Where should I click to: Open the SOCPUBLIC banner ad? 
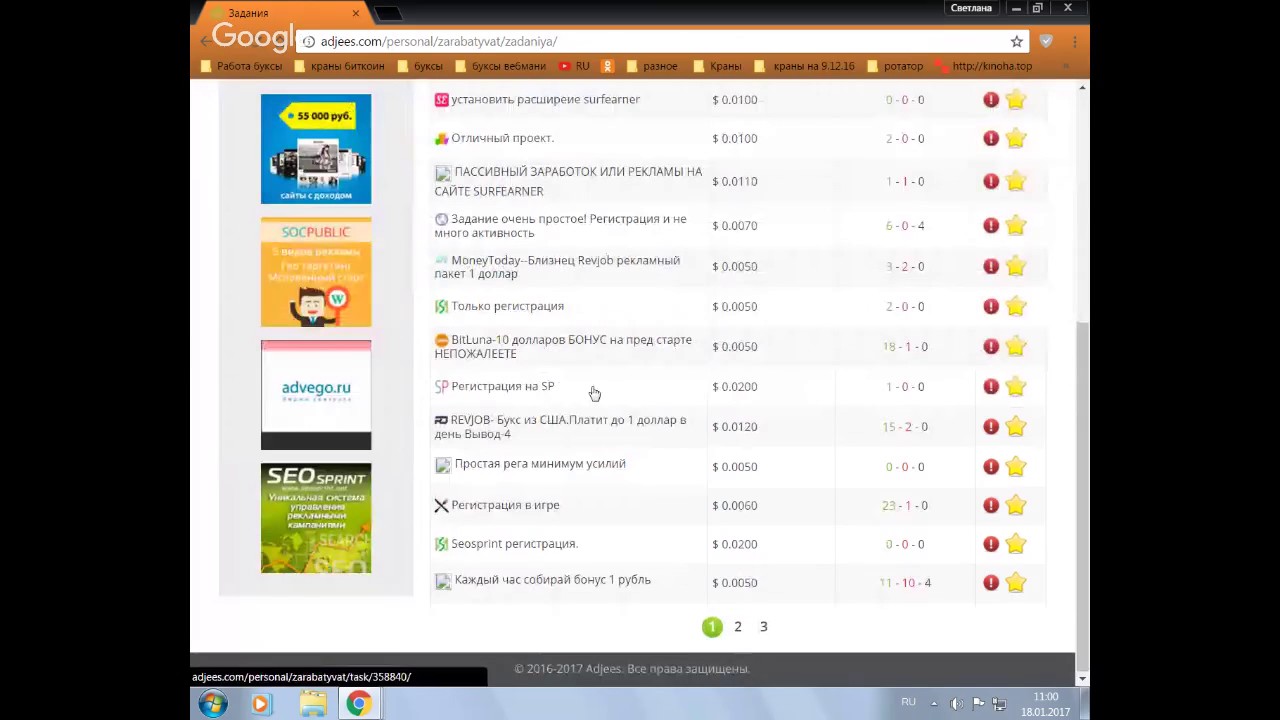tap(316, 272)
